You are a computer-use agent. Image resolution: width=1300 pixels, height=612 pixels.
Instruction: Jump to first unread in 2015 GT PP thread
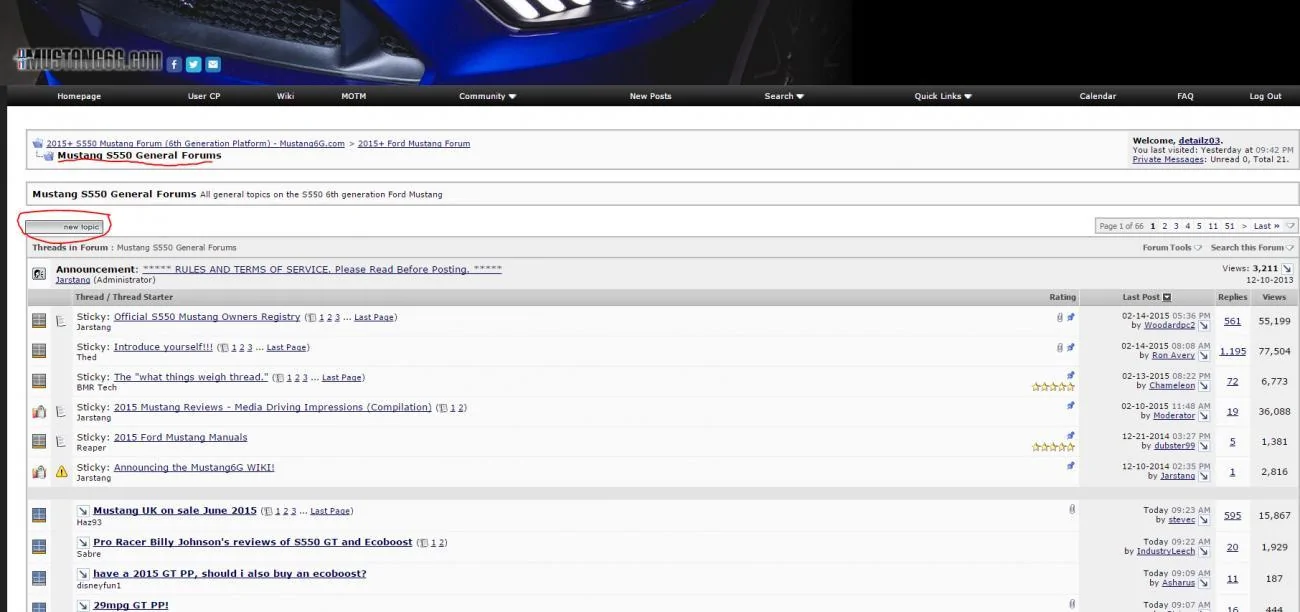(x=84, y=574)
